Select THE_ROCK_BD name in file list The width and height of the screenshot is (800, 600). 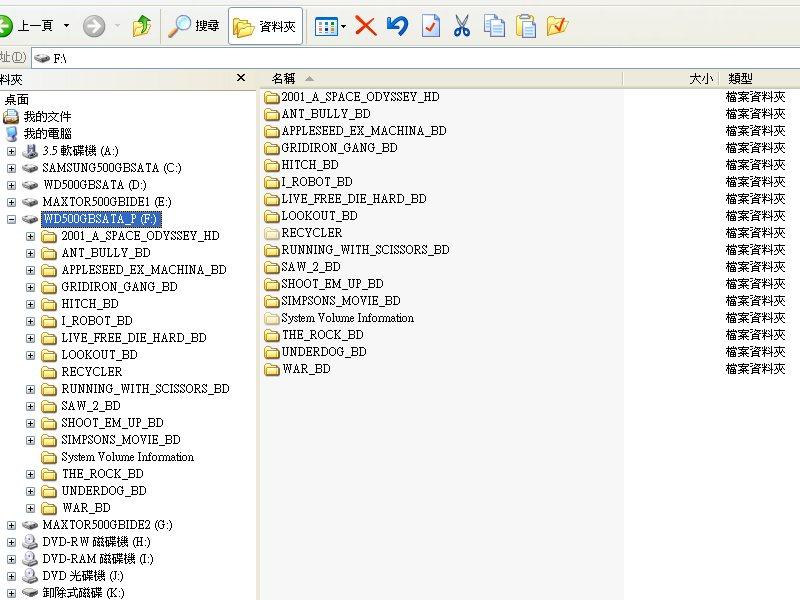pos(322,335)
